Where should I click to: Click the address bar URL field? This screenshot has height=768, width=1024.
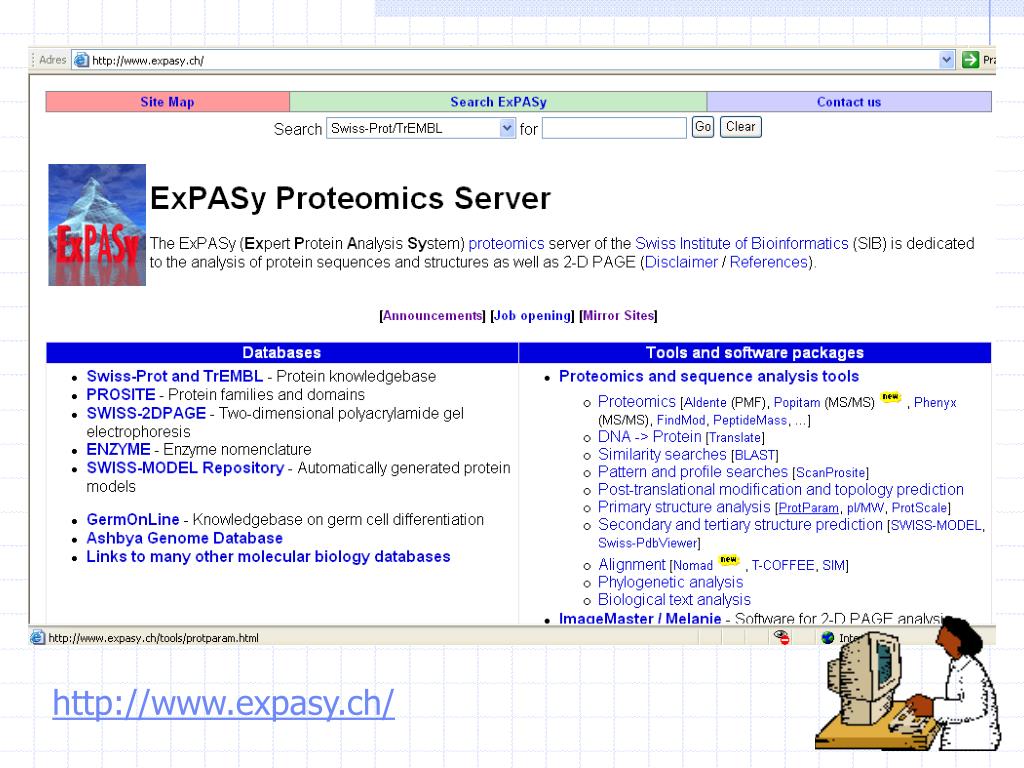(513, 60)
